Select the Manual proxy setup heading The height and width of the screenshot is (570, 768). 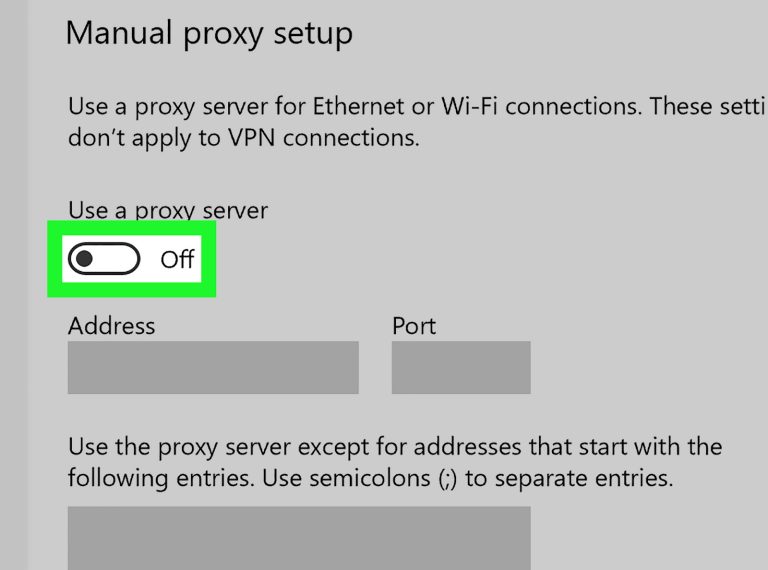[x=209, y=34]
